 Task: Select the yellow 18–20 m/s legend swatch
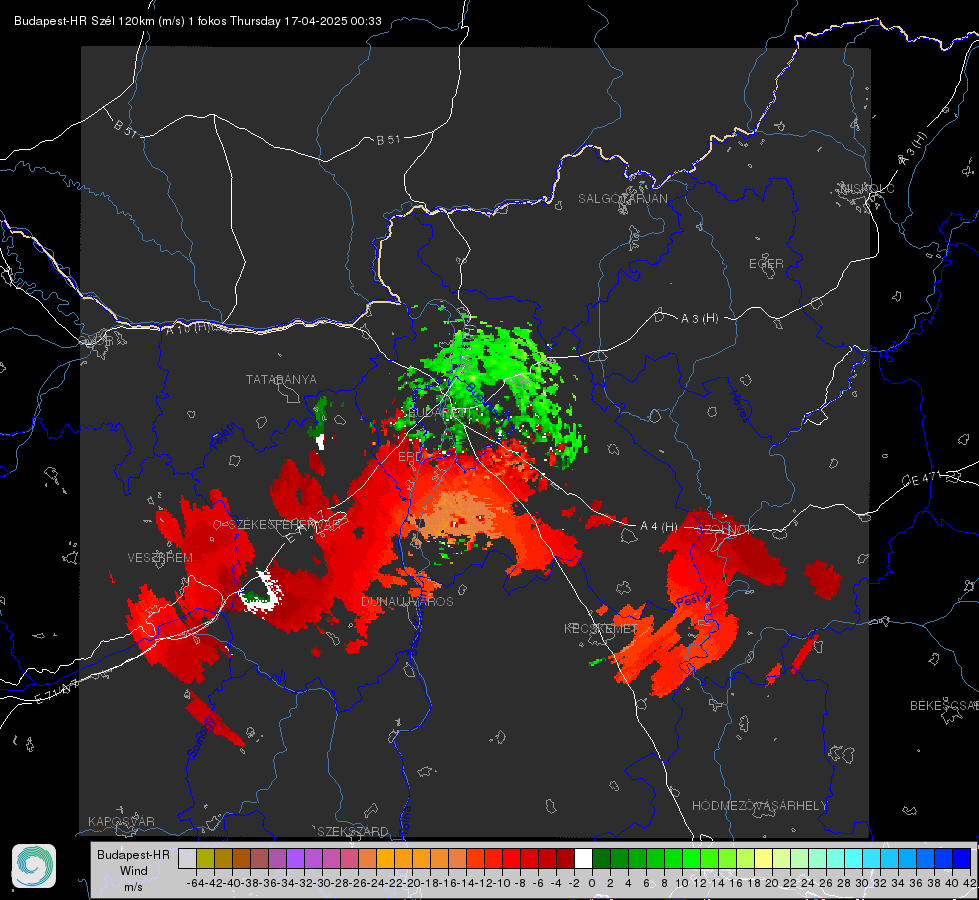764,858
